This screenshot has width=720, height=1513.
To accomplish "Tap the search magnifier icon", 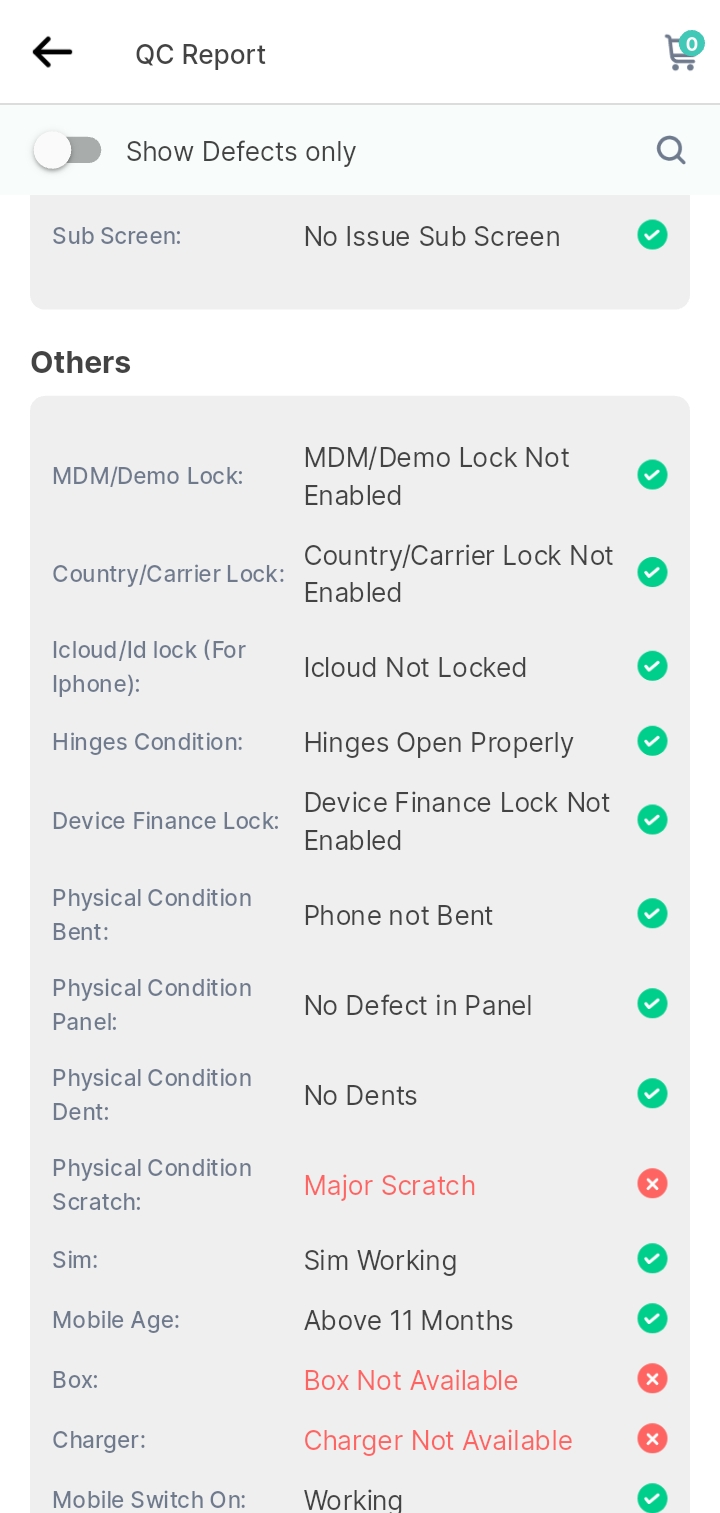I will pyautogui.click(x=671, y=151).
